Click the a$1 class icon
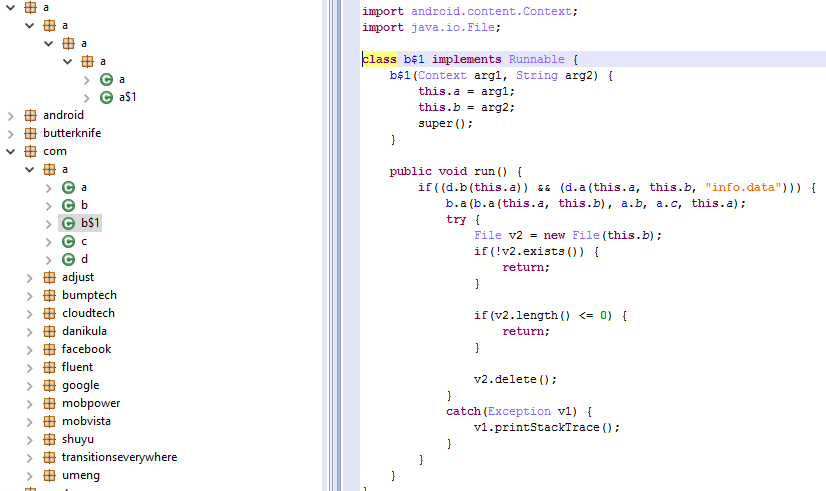This screenshot has height=491, width=826. click(106, 97)
